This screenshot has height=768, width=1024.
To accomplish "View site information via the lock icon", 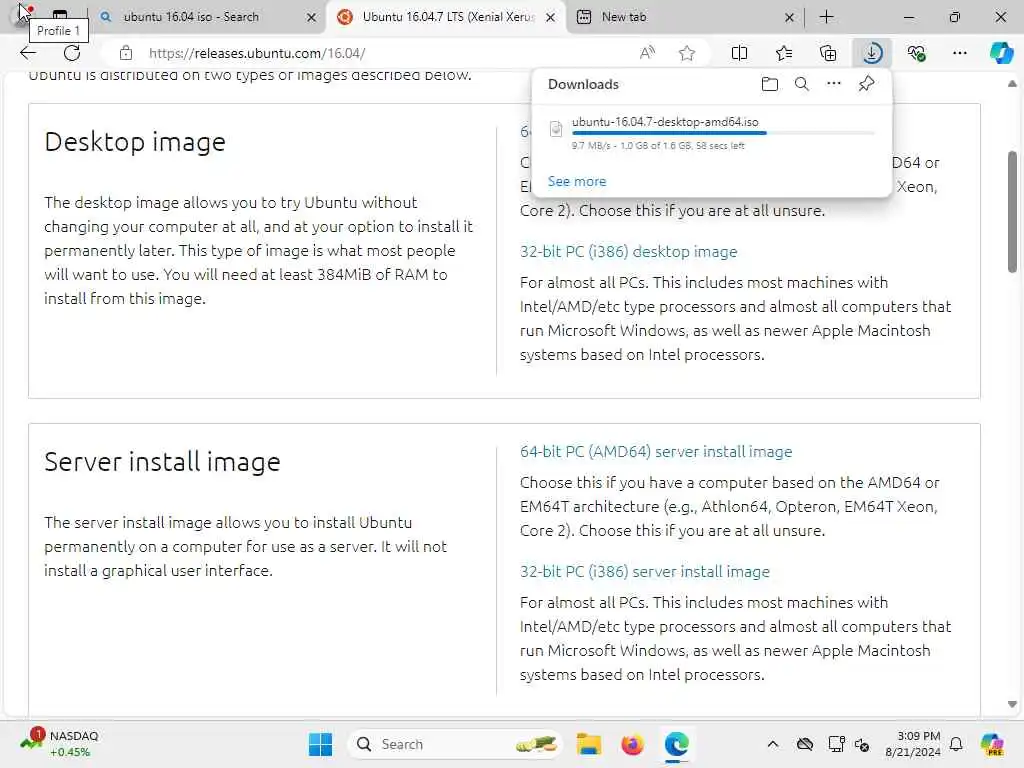I will point(125,53).
